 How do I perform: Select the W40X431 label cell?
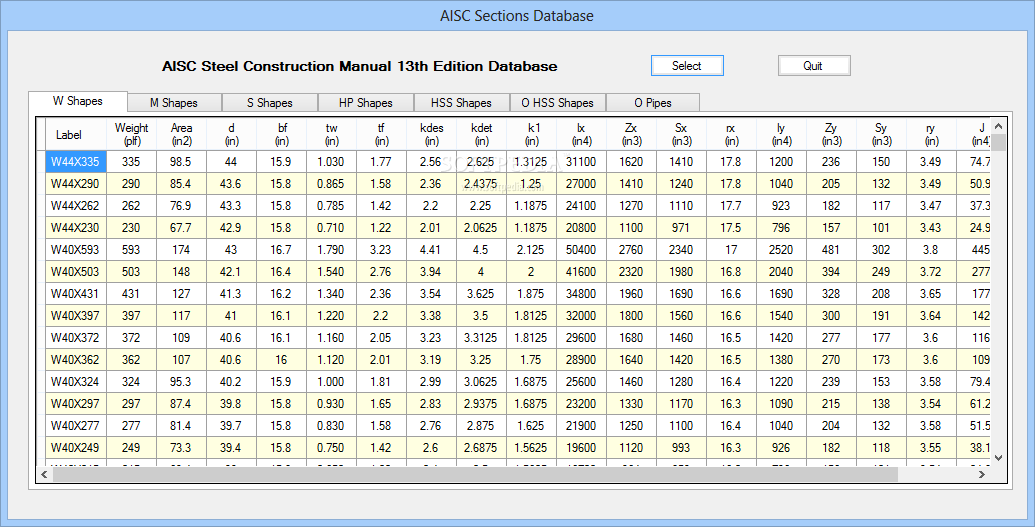[x=76, y=294]
